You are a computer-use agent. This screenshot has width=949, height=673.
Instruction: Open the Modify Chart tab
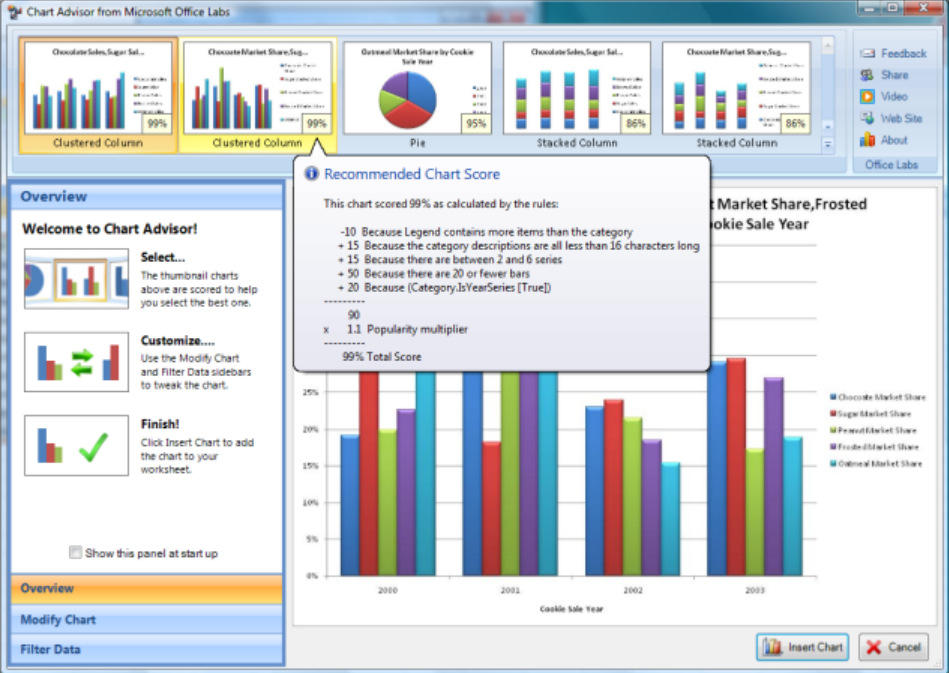(x=146, y=619)
